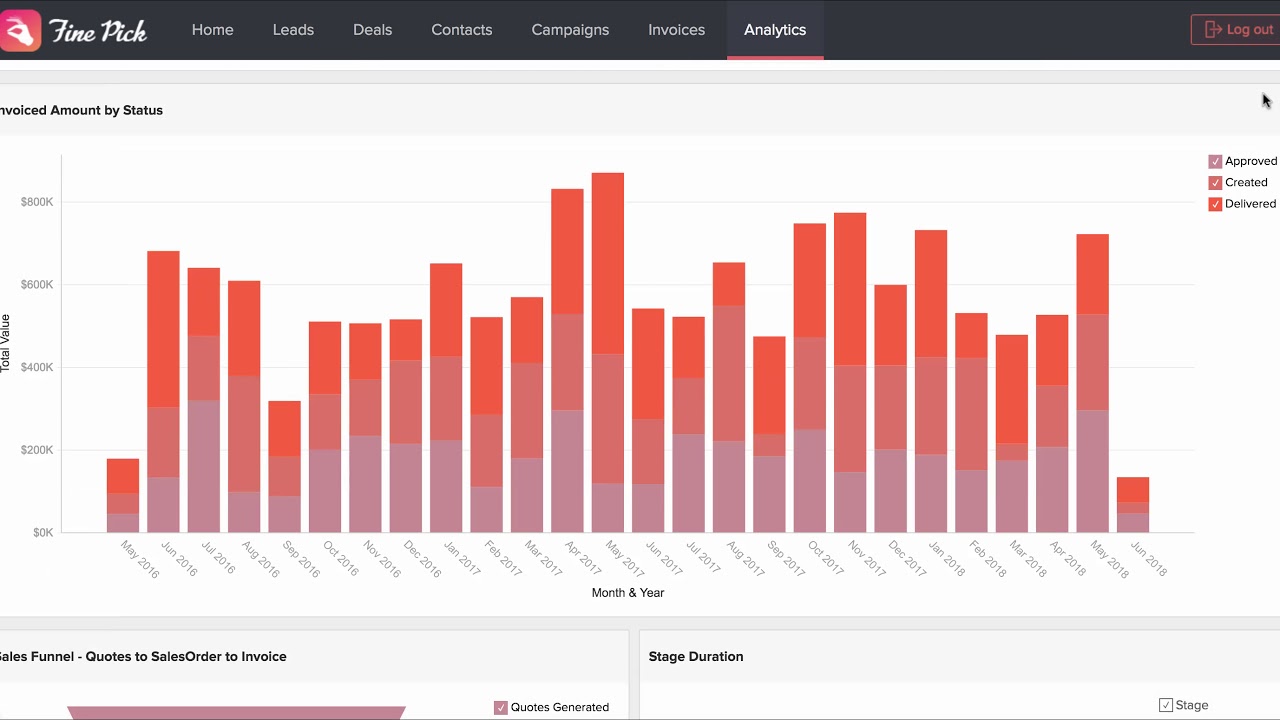Go to the Home tab
1280x720 pixels.
click(212, 30)
